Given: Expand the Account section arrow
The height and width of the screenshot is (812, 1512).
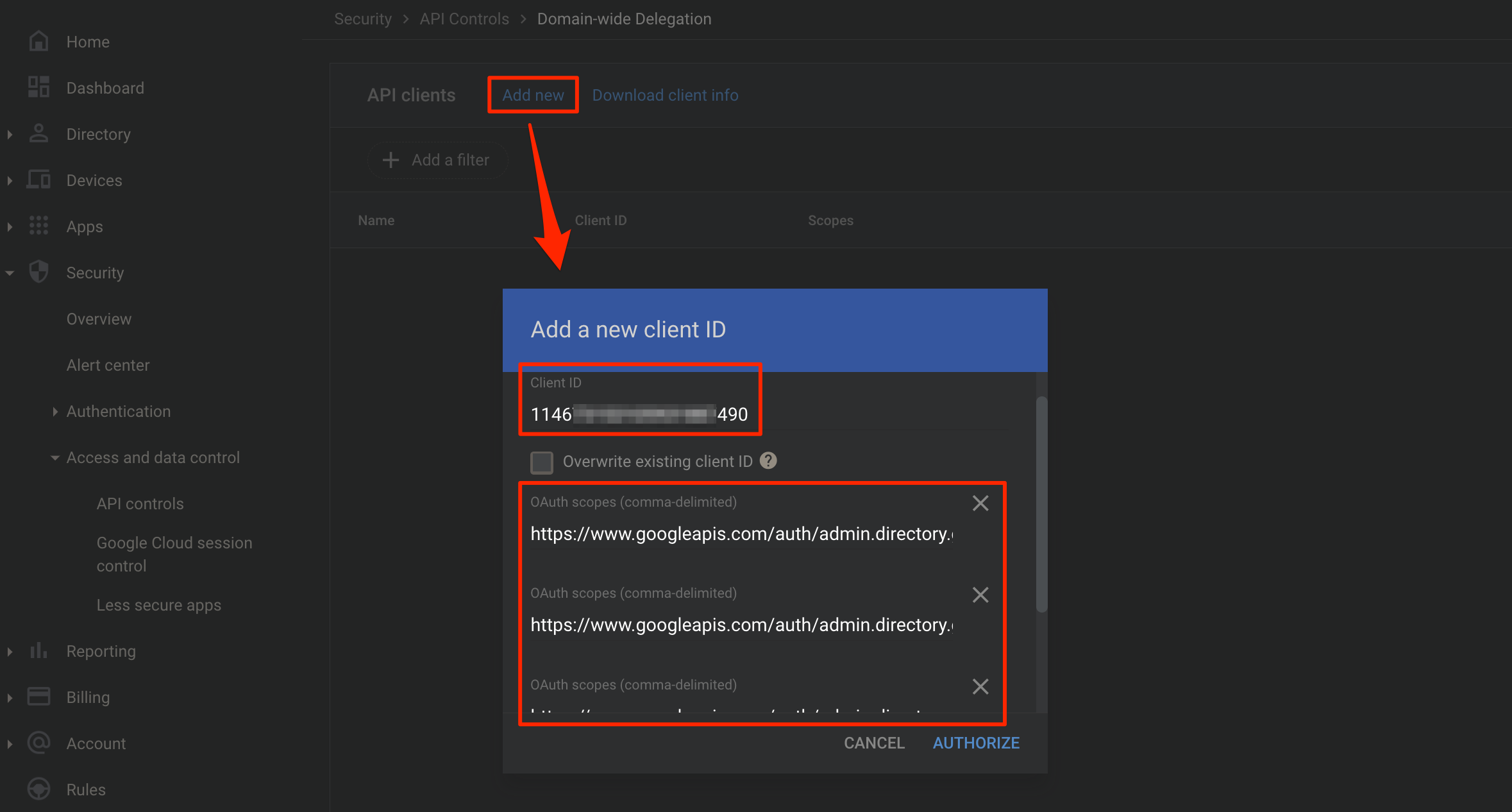Looking at the screenshot, I should coord(10,743).
